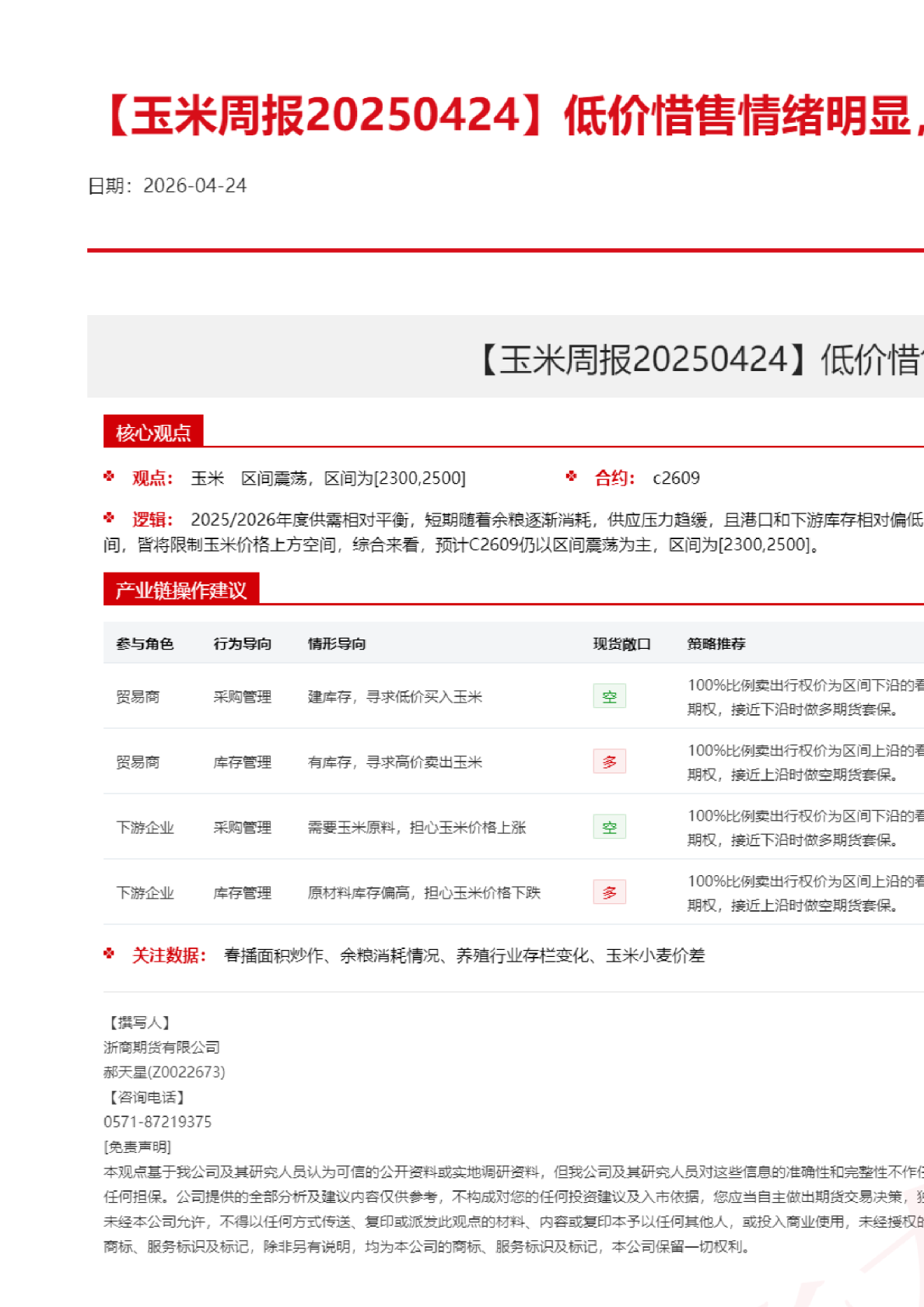Click the 行为导向 column header
This screenshot has width=924, height=1307.
(243, 643)
